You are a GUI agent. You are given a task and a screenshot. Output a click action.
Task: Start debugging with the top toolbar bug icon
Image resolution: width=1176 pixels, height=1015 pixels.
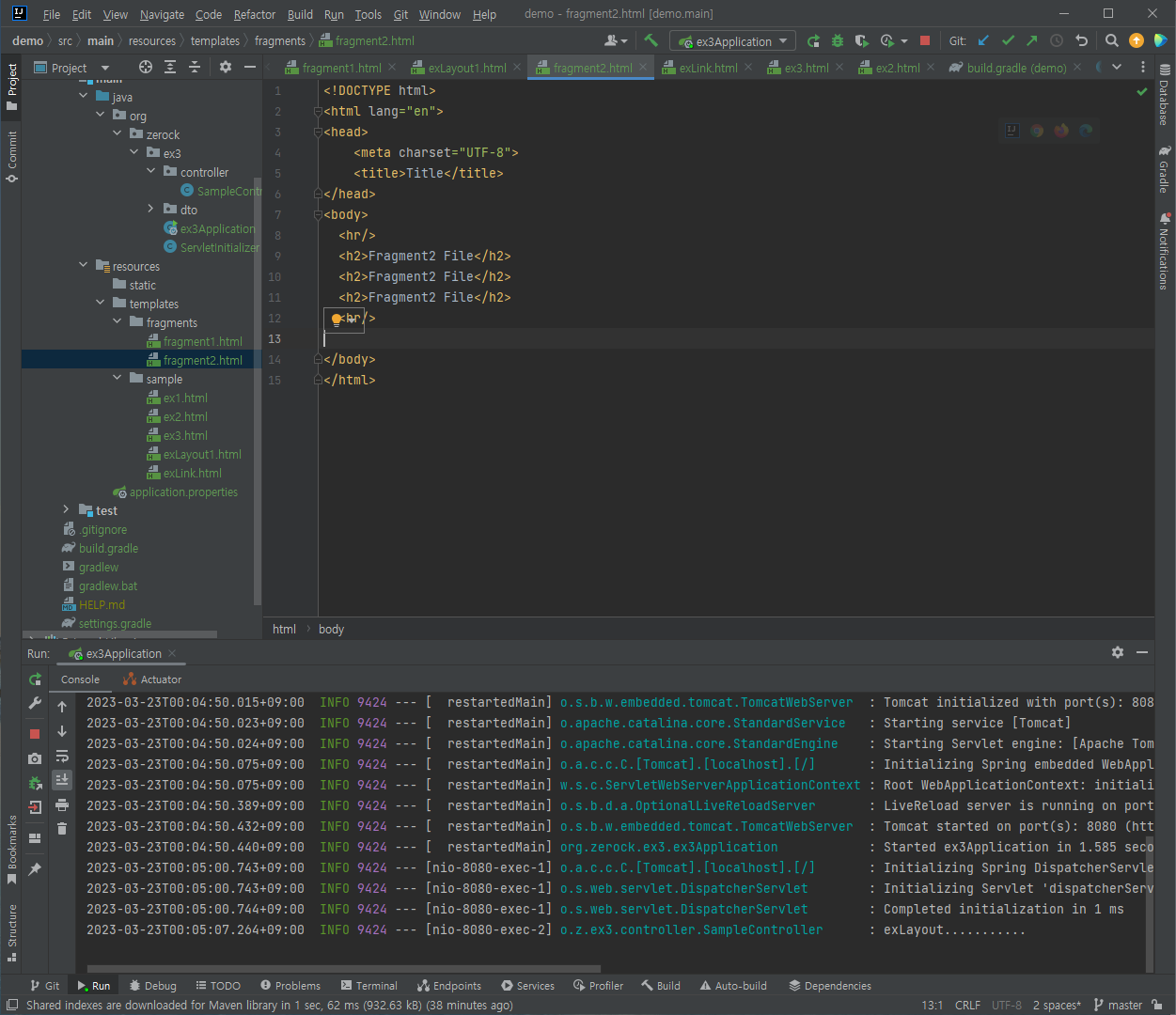[838, 40]
